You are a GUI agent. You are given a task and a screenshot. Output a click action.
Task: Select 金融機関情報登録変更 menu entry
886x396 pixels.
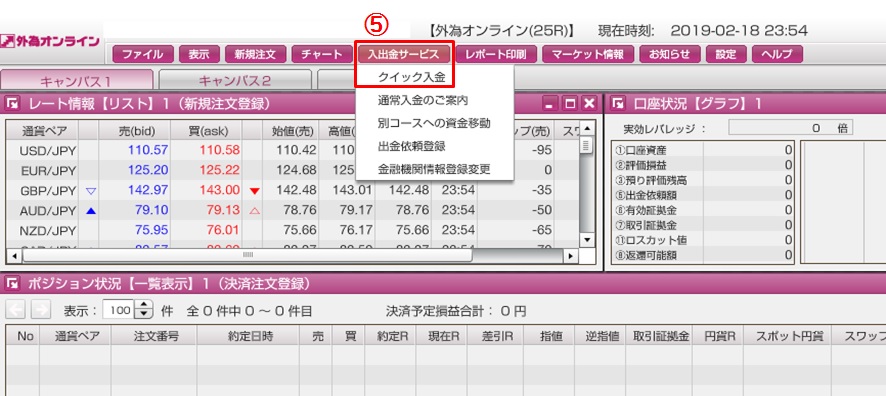[435, 168]
